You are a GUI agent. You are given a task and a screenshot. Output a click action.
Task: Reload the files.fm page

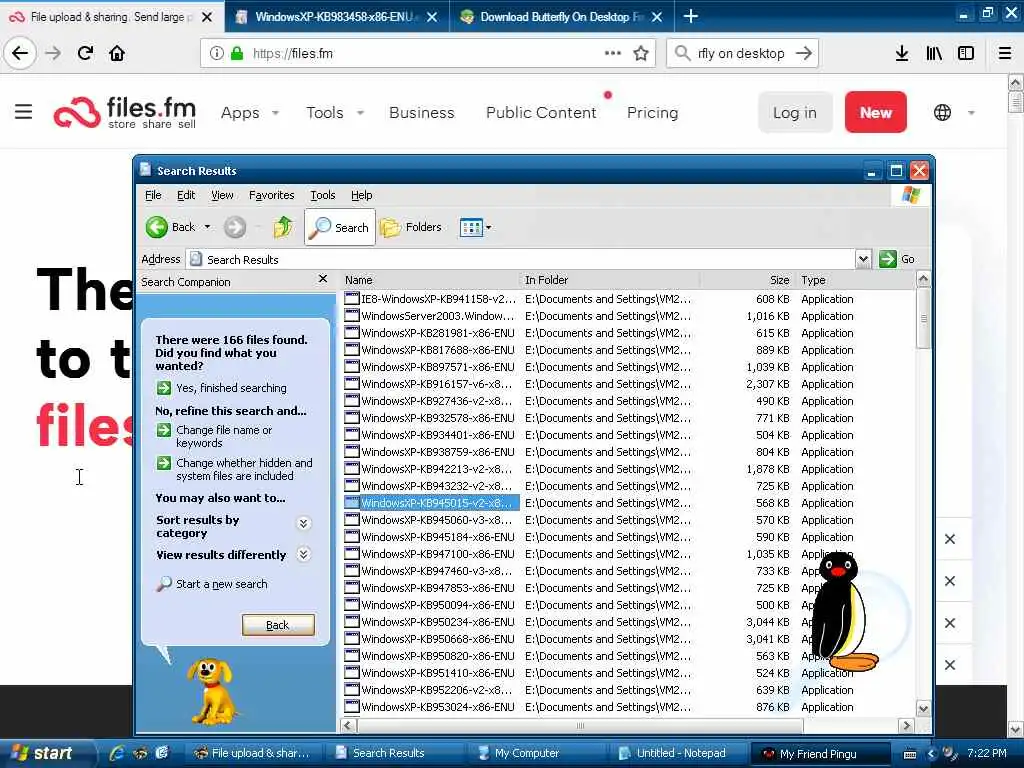pos(86,54)
